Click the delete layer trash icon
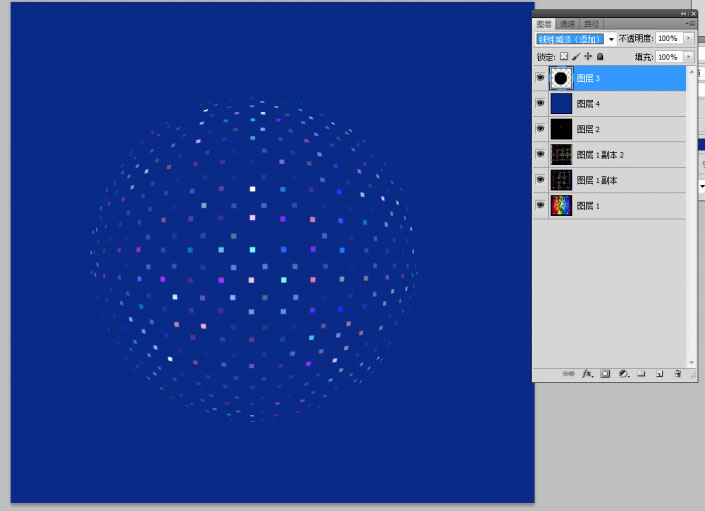Screen dimensions: 705x511 (x=678, y=373)
